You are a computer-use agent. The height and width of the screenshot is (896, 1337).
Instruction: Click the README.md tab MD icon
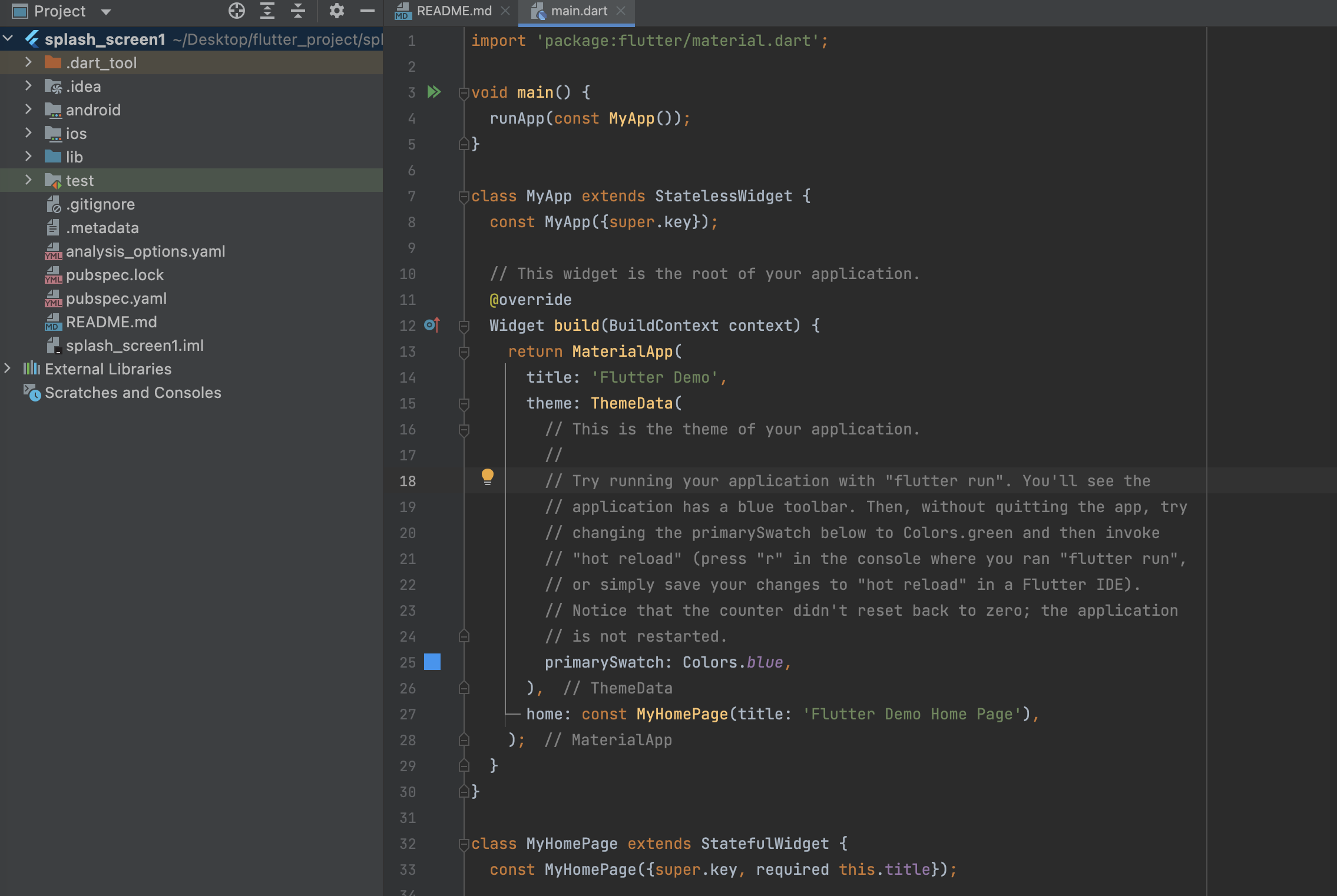tap(403, 11)
